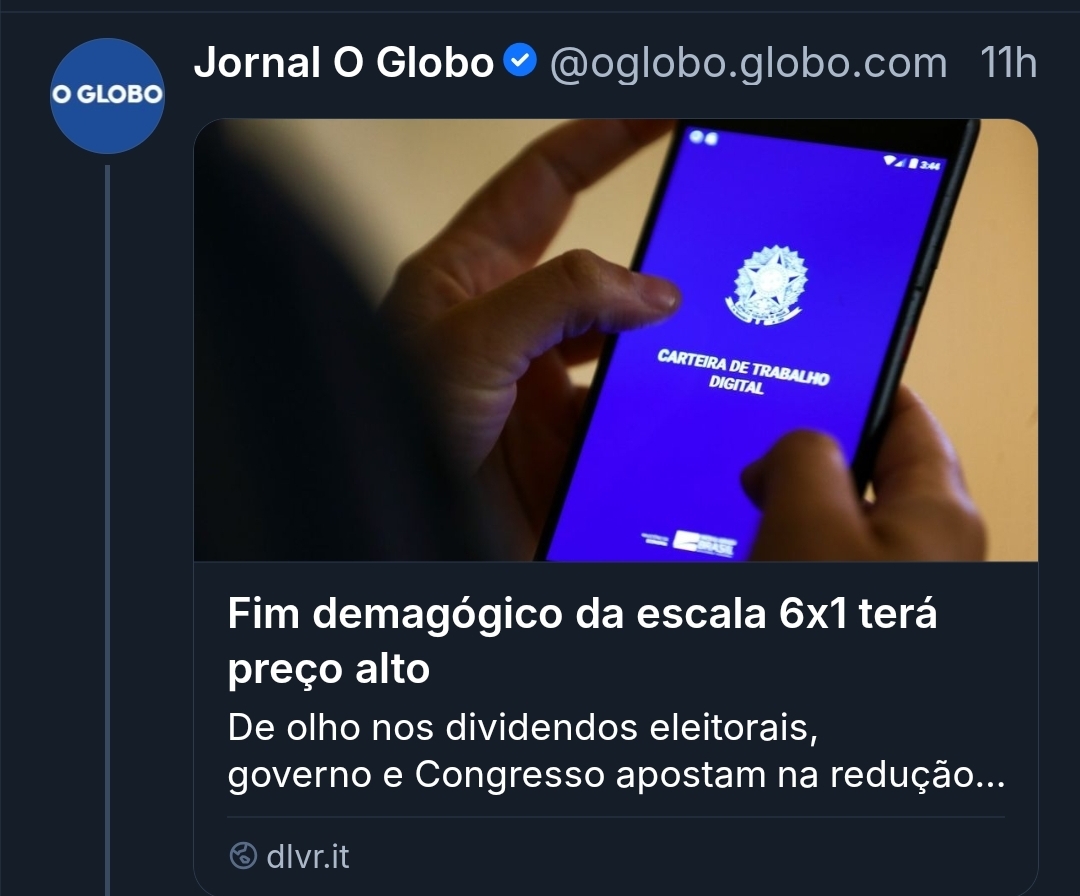Click the link card footer area
The width and height of the screenshot is (1080, 896).
(x=616, y=856)
